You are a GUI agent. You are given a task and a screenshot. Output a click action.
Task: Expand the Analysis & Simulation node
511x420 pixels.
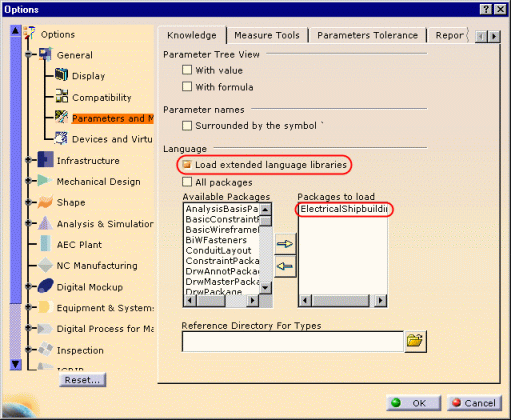(x=29, y=223)
